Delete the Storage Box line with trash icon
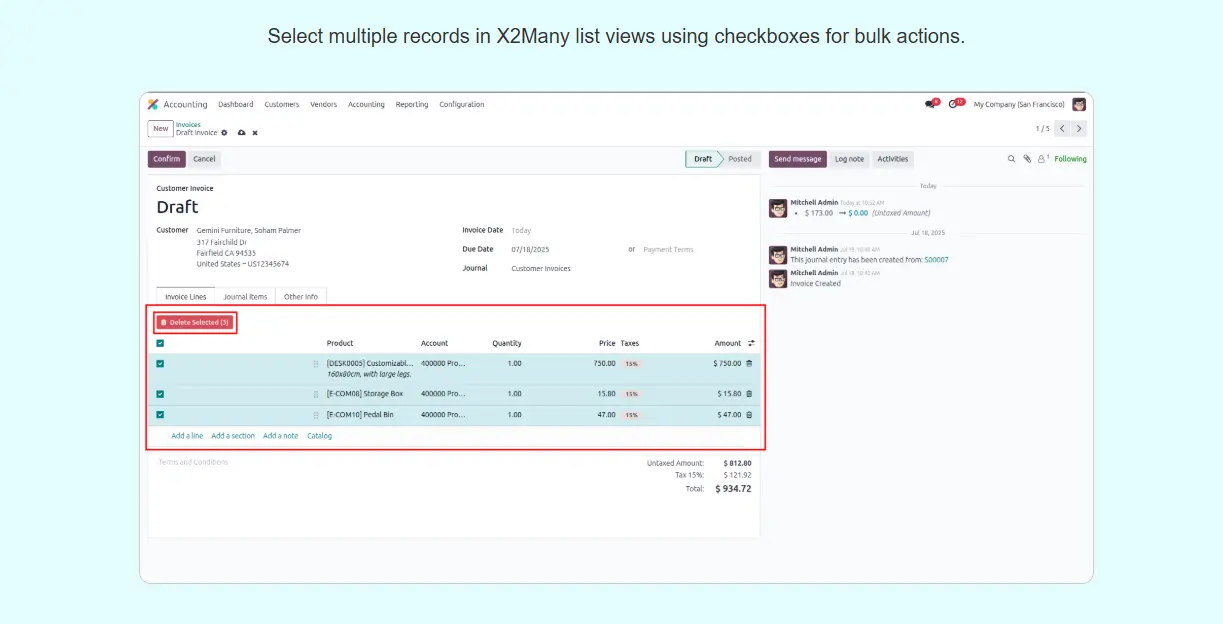 pos(749,394)
